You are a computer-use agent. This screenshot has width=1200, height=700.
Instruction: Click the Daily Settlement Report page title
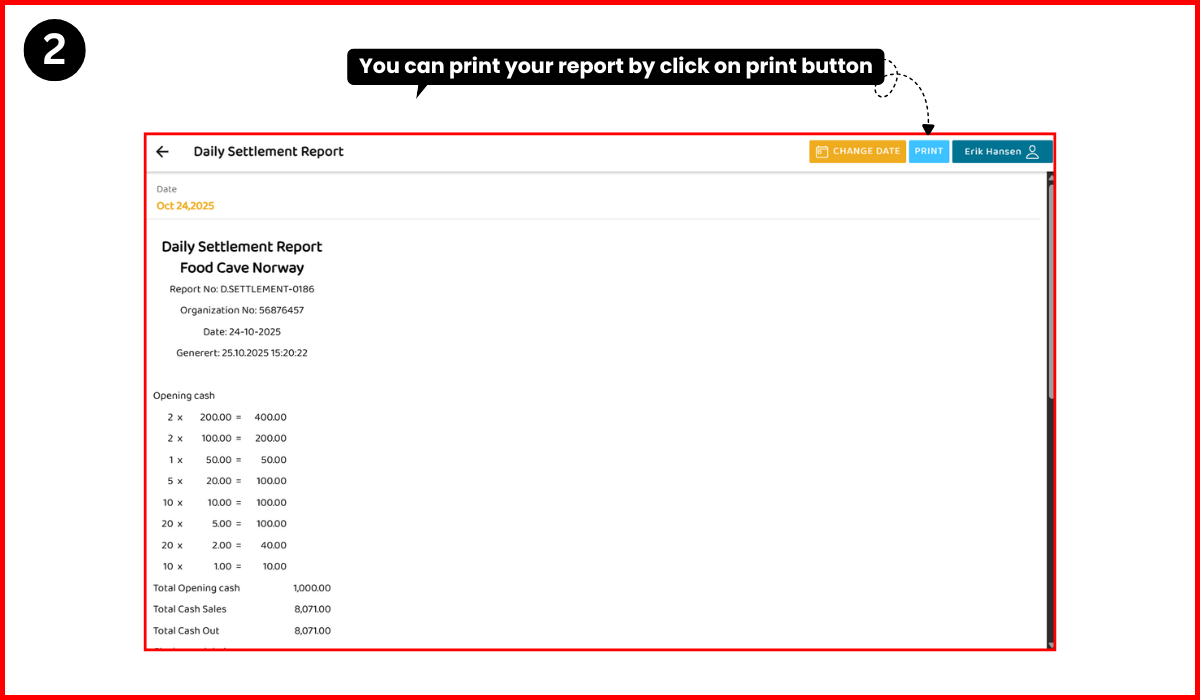point(268,152)
